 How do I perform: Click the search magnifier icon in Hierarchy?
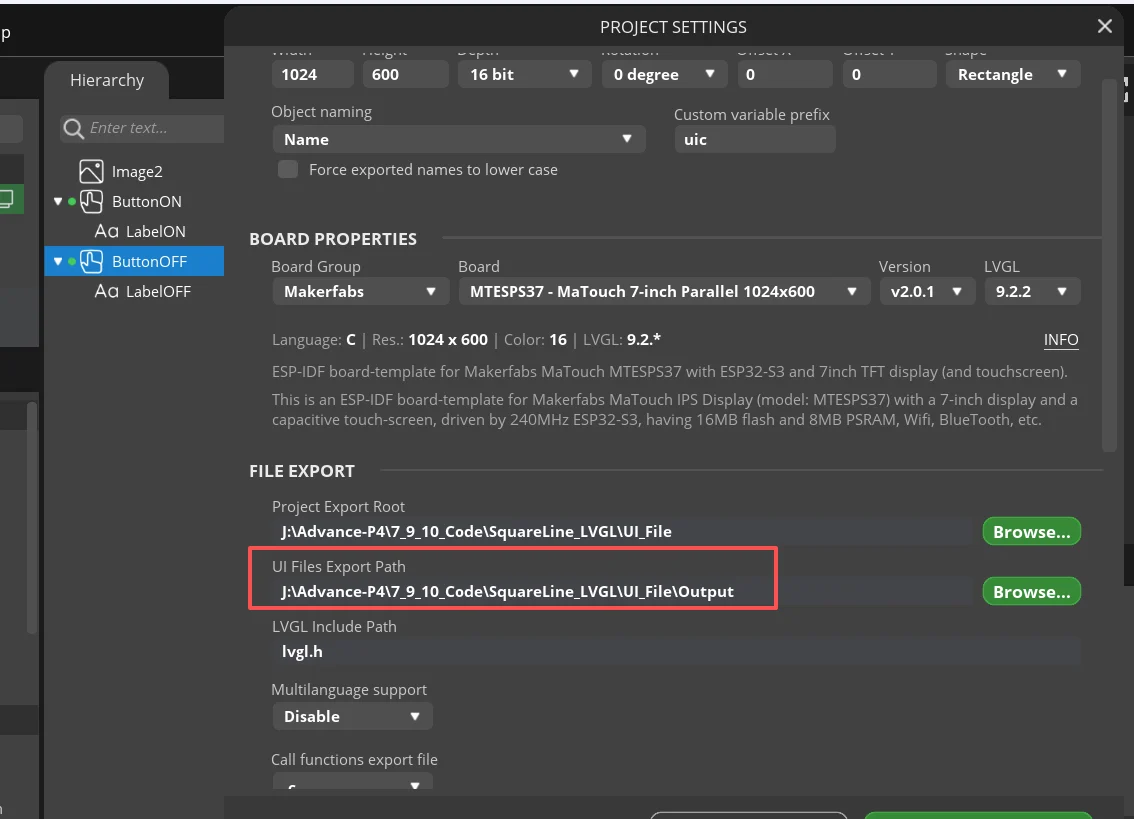(x=73, y=128)
